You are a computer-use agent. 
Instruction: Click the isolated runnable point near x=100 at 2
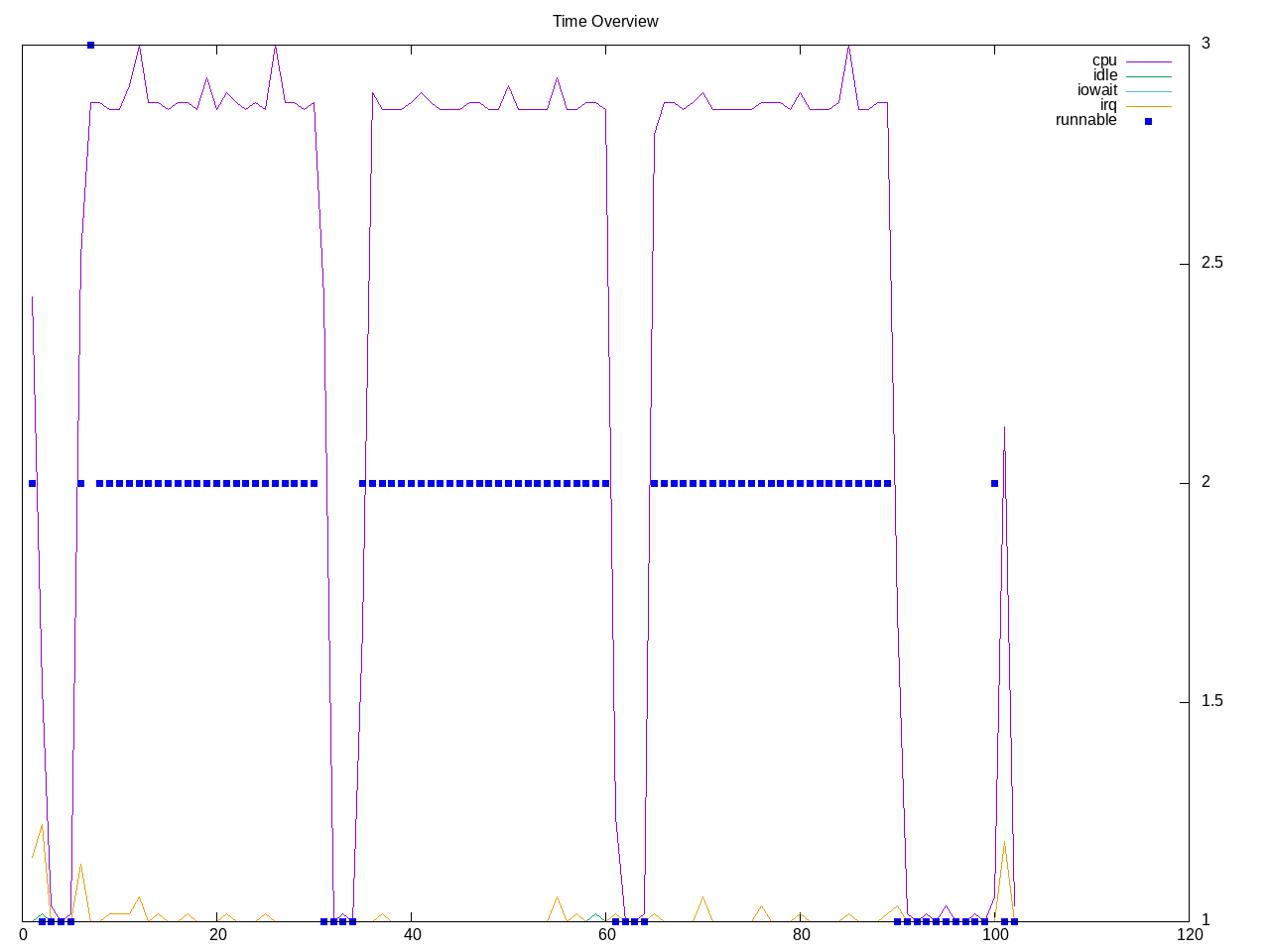coord(994,484)
